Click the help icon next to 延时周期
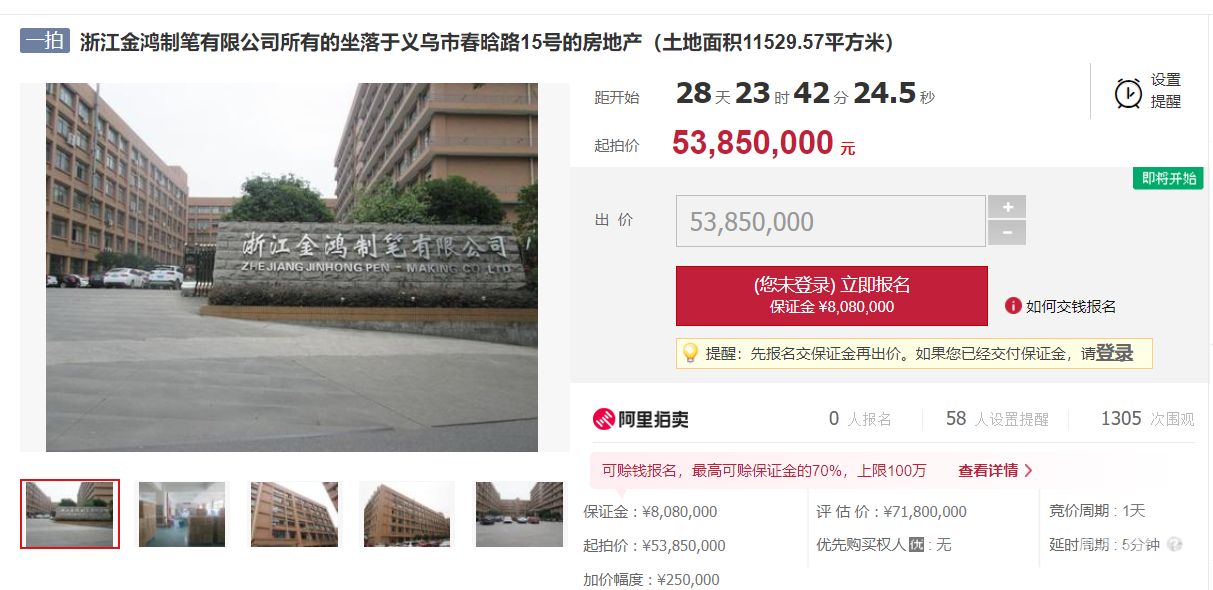The width and height of the screenshot is (1213, 590). (1175, 545)
